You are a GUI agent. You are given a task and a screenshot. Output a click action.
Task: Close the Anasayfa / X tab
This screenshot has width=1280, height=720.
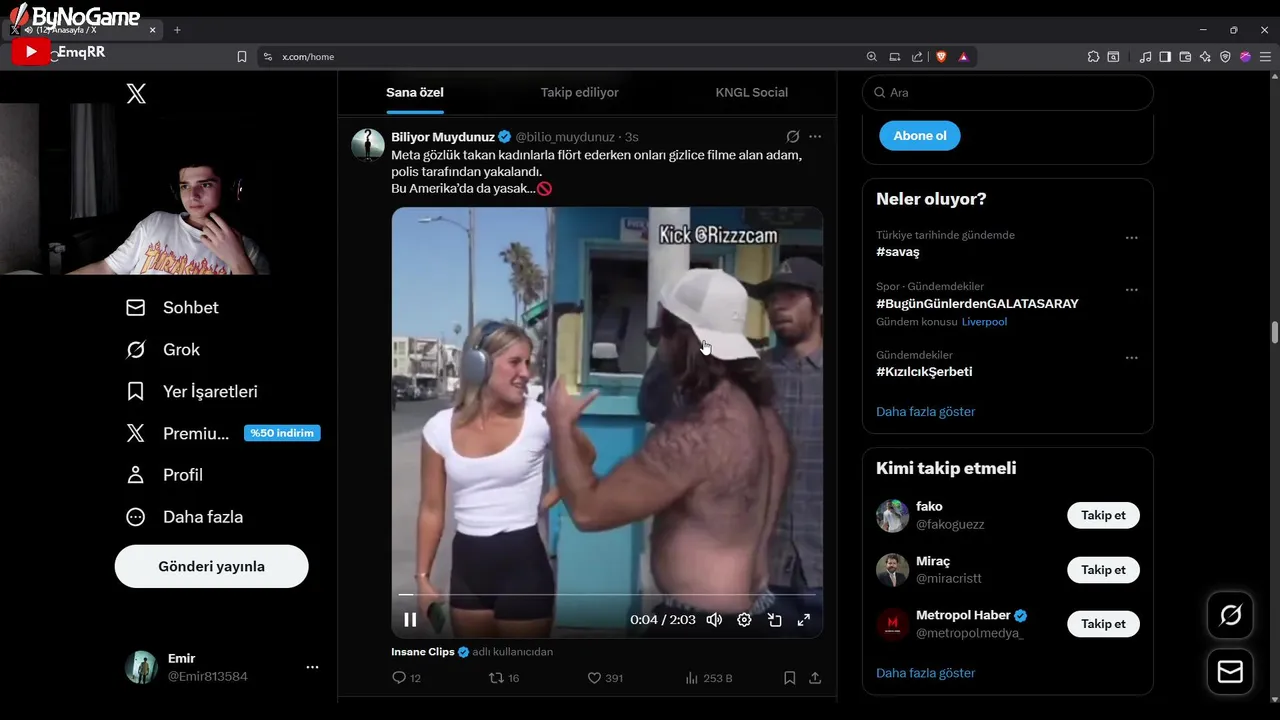point(153,30)
